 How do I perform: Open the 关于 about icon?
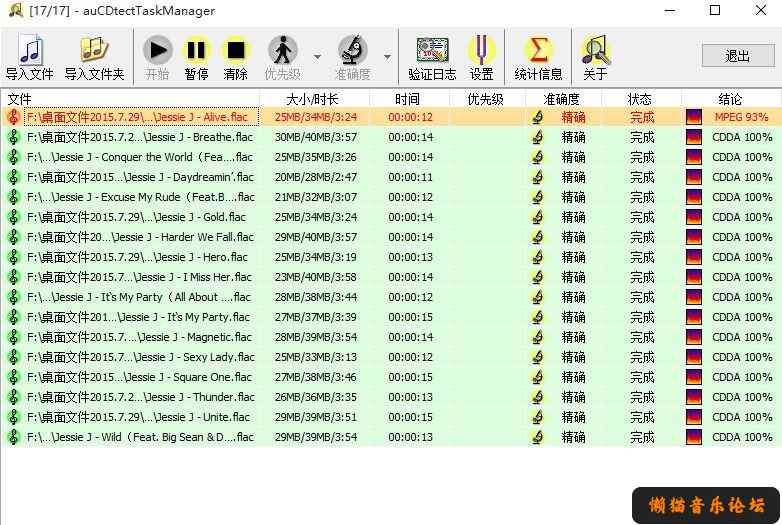pyautogui.click(x=595, y=50)
